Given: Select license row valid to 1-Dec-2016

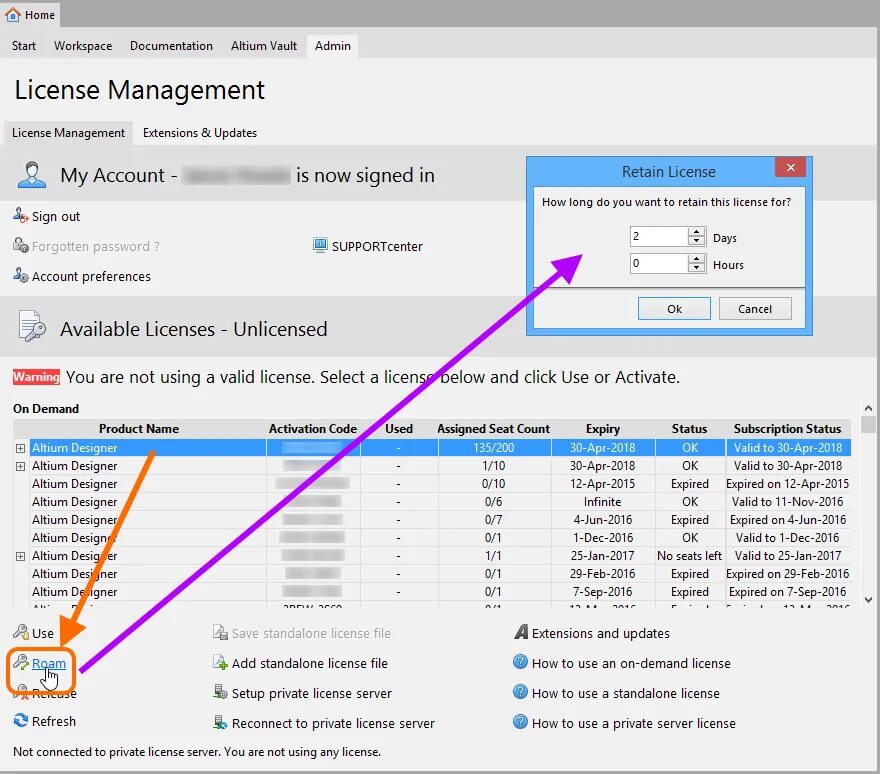Looking at the screenshot, I should click(x=432, y=538).
